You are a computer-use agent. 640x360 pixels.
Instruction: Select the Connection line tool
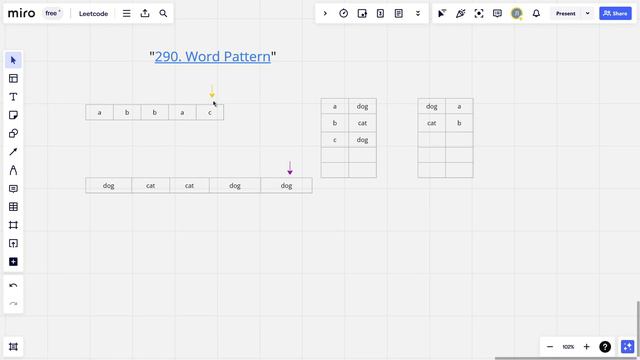(x=13, y=152)
